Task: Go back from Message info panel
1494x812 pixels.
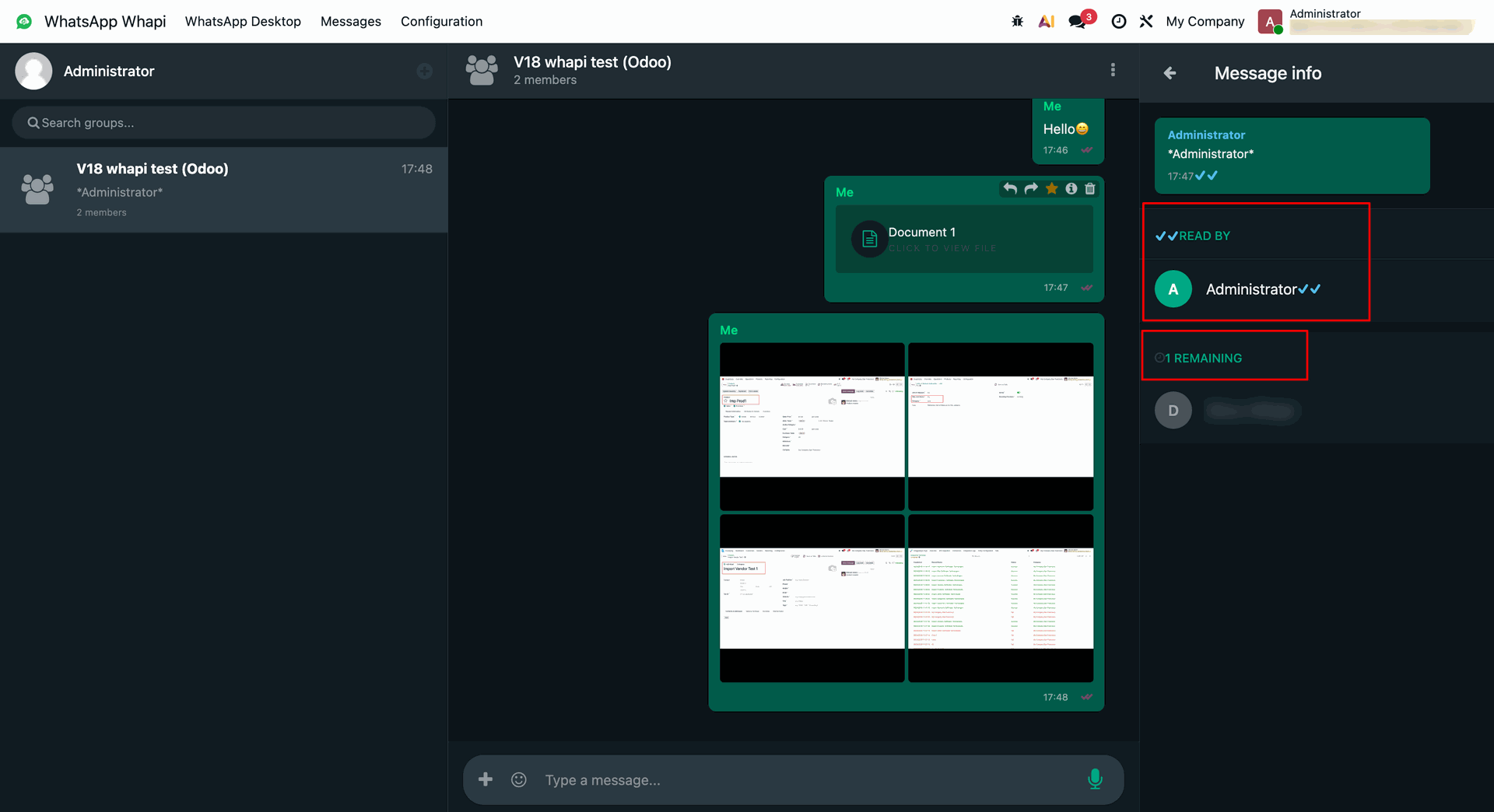Action: (1170, 73)
